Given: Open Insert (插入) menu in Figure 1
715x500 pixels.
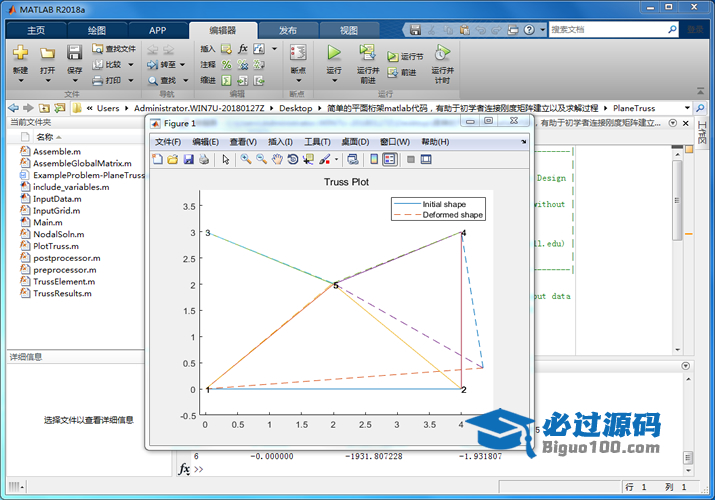Looking at the screenshot, I should pyautogui.click(x=280, y=142).
